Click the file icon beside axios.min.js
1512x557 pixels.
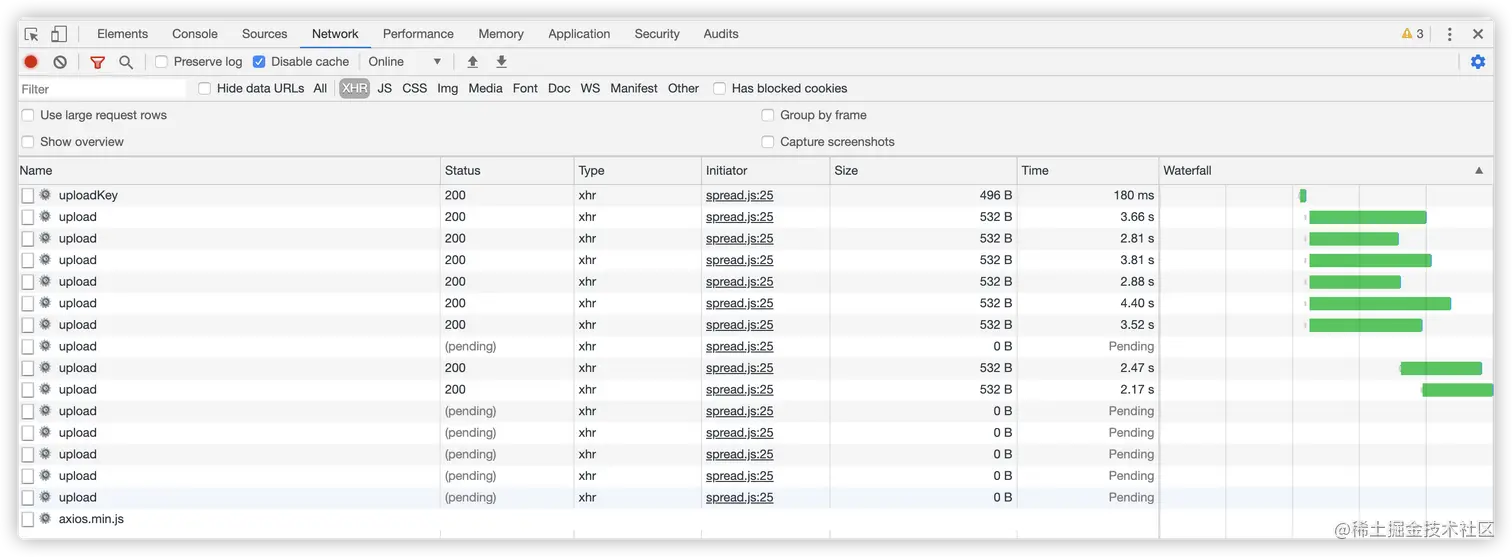tap(28, 519)
